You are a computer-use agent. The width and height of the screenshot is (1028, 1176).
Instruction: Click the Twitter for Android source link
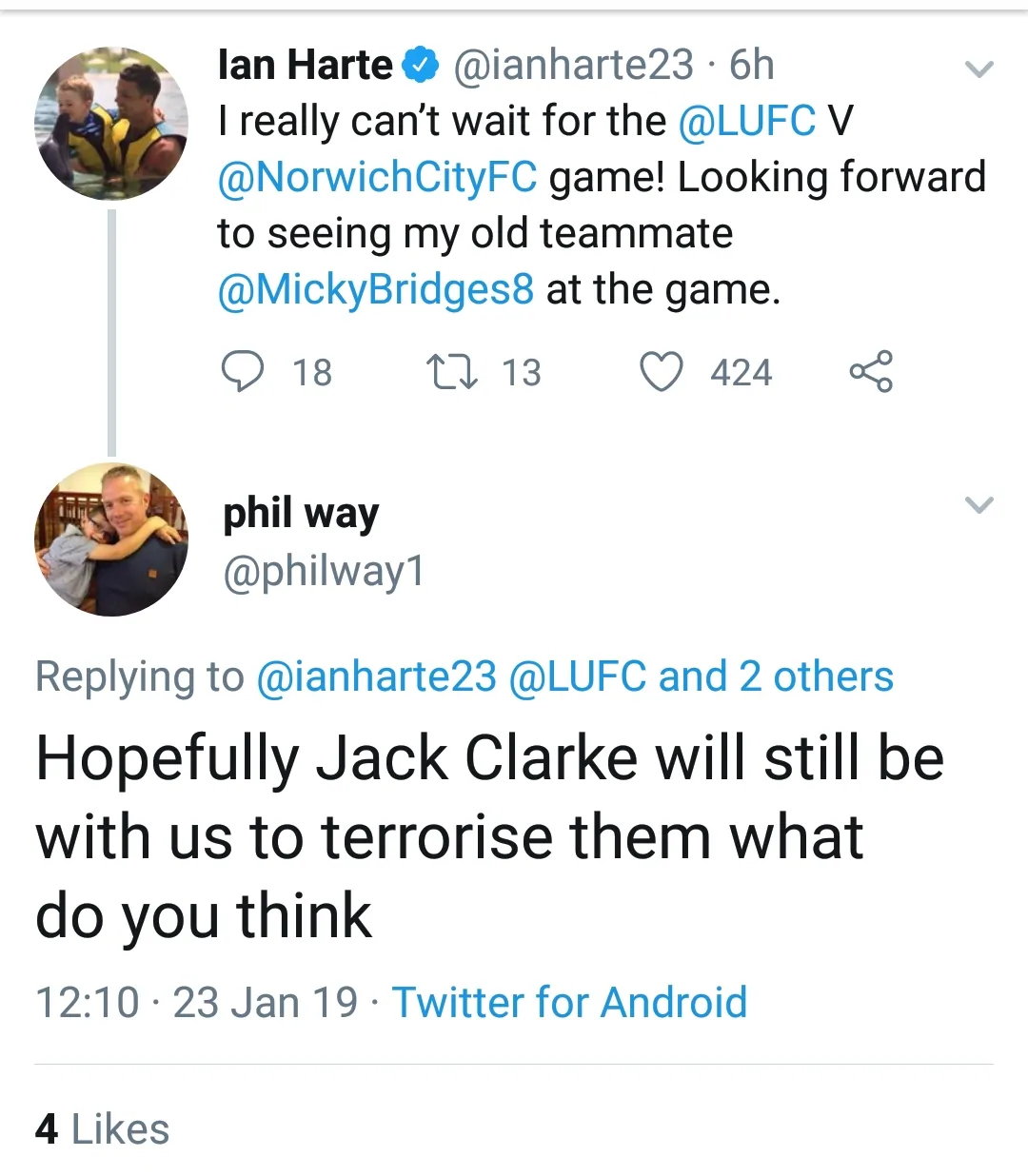[569, 1002]
